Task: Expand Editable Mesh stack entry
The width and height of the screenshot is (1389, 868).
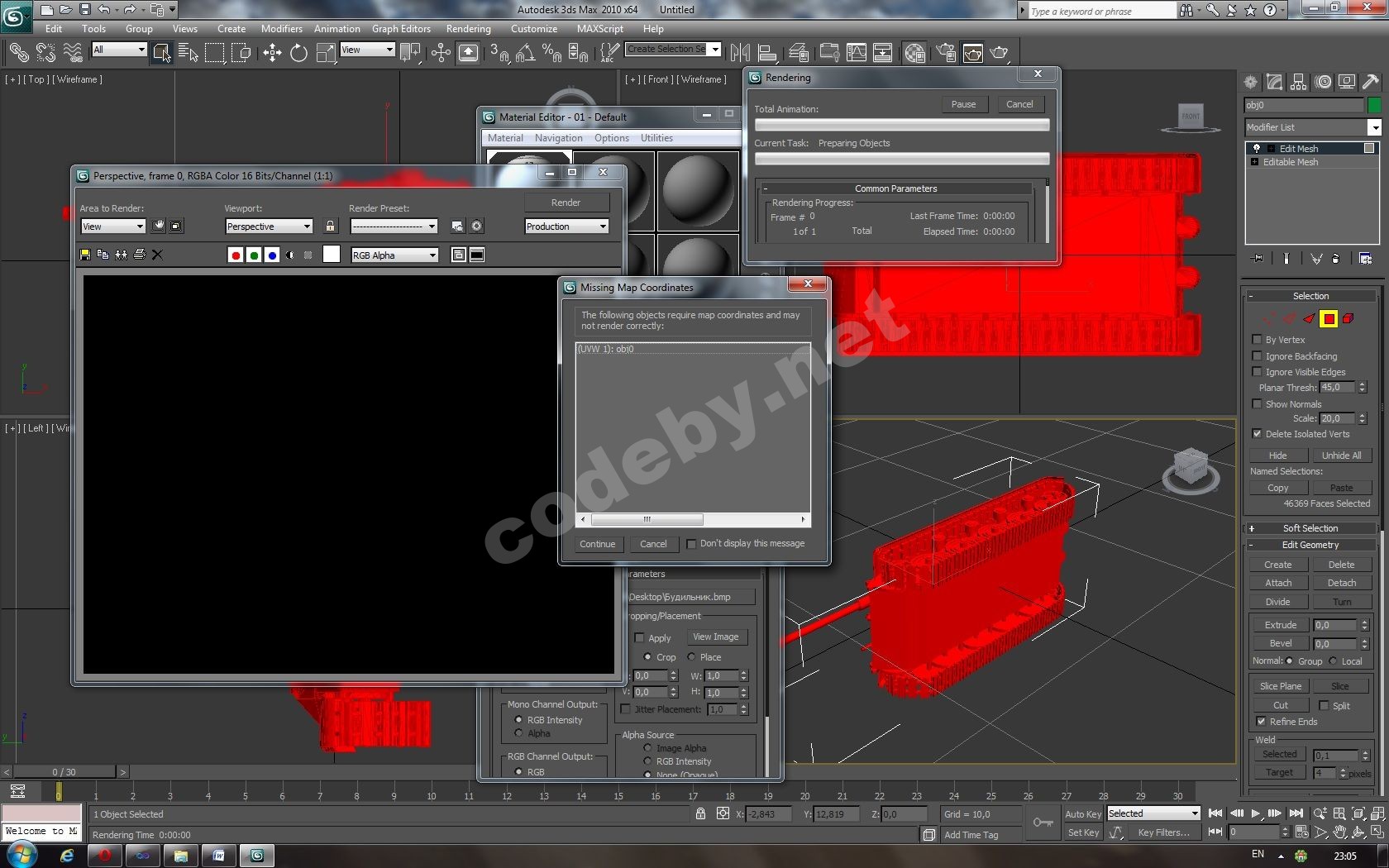Action: [1254, 162]
